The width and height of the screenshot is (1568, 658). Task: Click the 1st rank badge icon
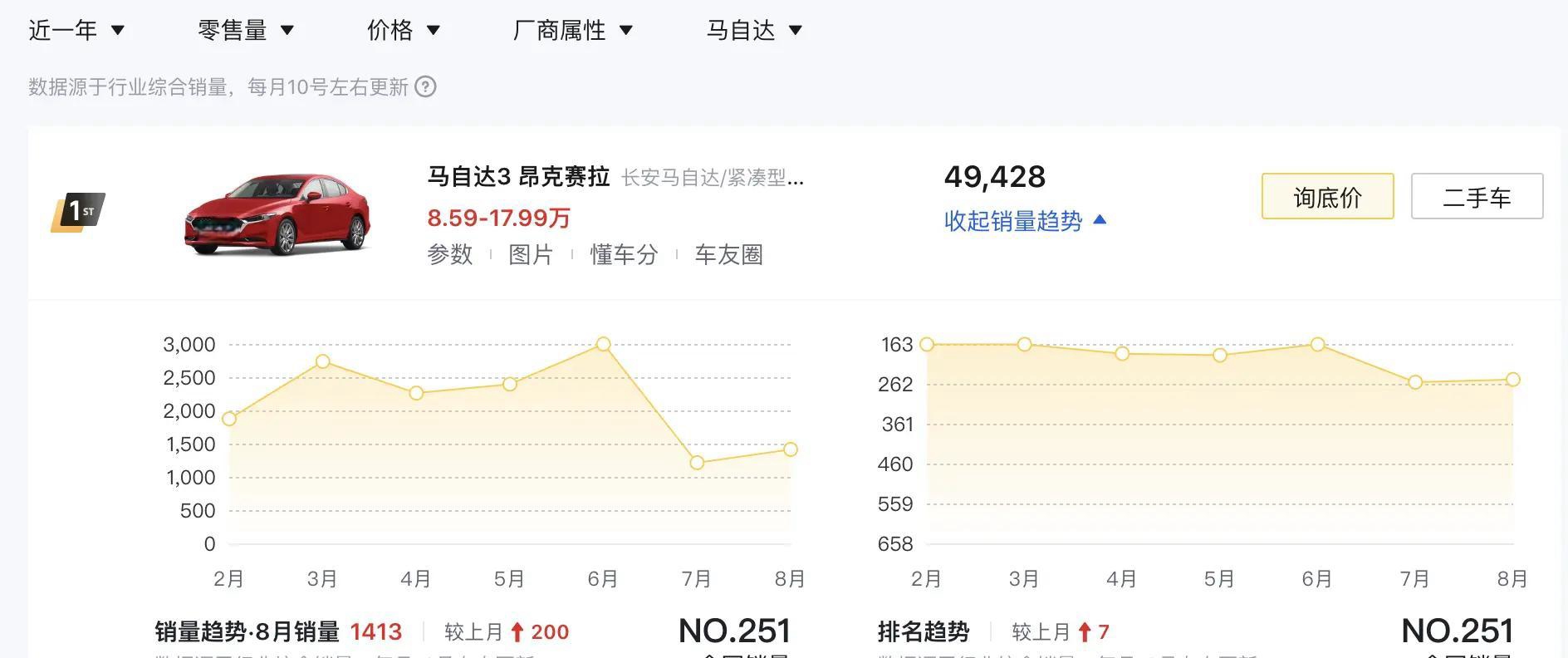[x=78, y=213]
